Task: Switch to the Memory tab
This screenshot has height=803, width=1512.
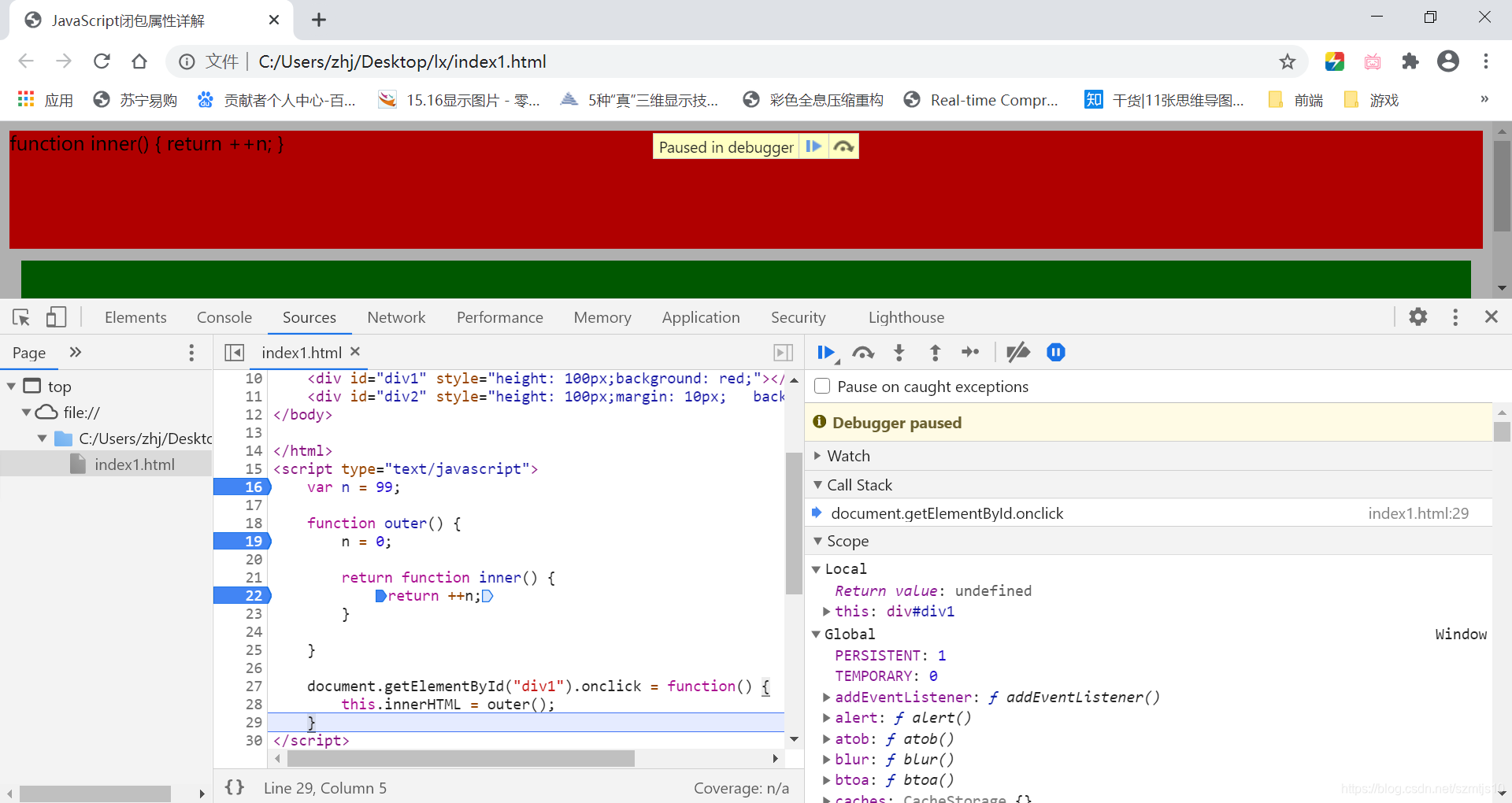Action: point(602,317)
